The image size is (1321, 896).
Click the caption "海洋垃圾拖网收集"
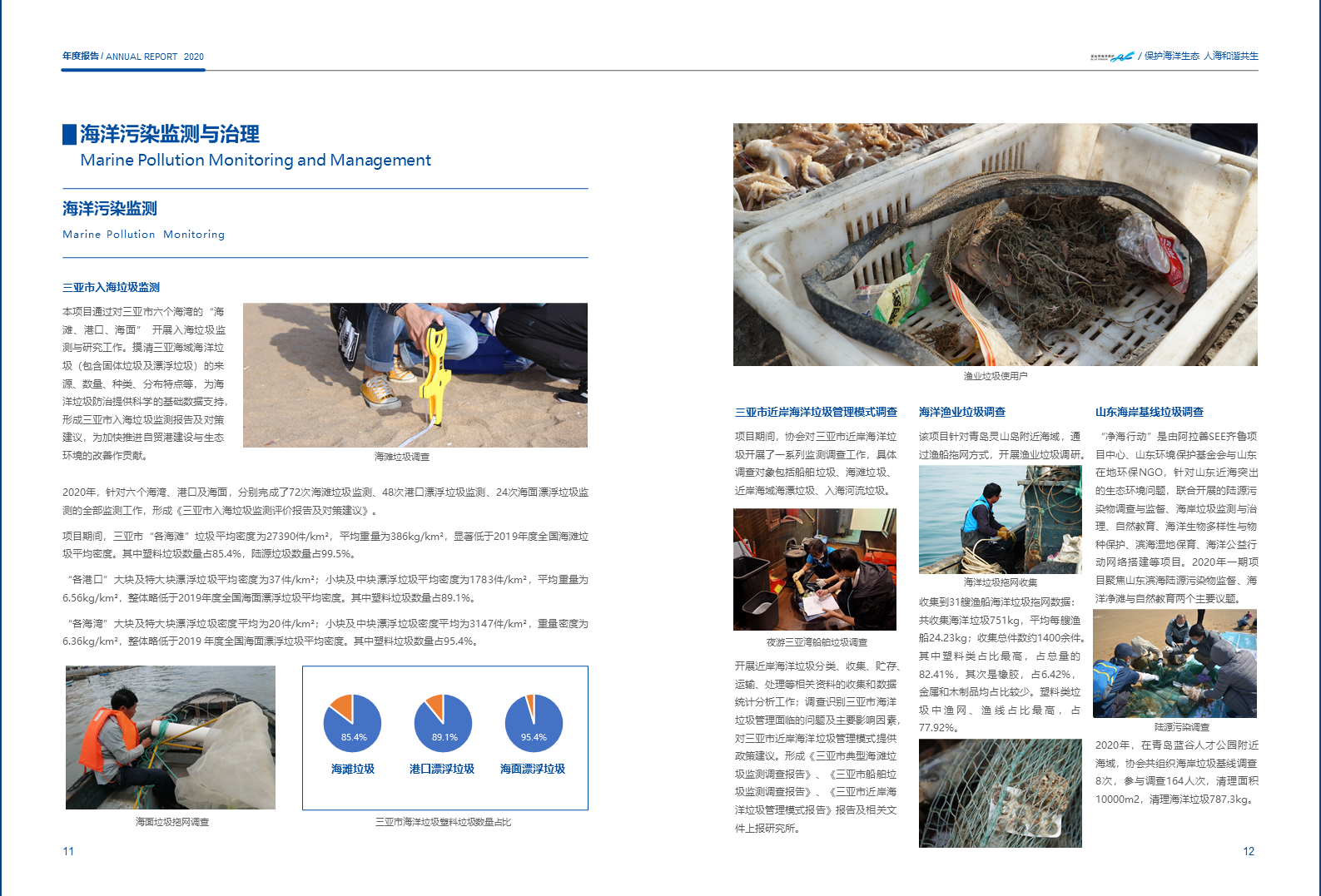pyautogui.click(x=1001, y=582)
